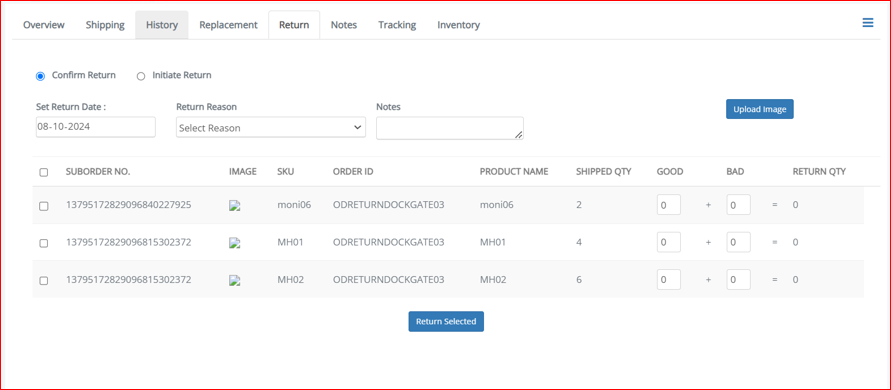Focus the BAD quantity field for MH02
Screen dimensions: 891x390
739,280
